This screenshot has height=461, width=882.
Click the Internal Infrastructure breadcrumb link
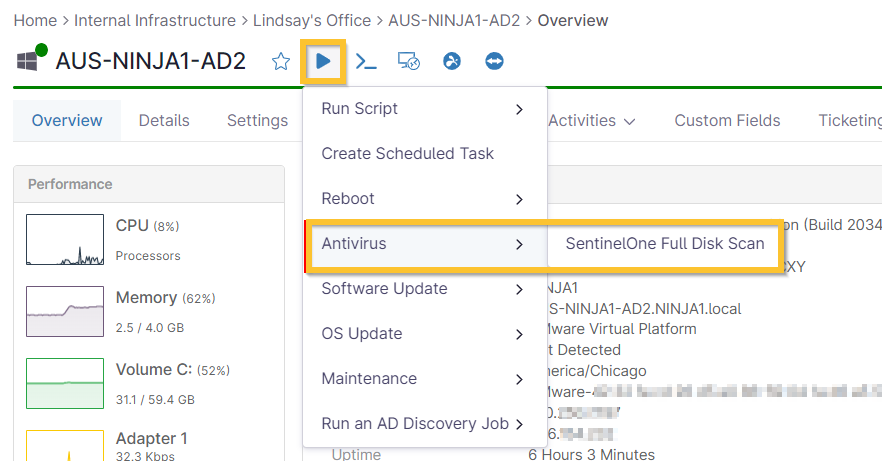coord(155,20)
